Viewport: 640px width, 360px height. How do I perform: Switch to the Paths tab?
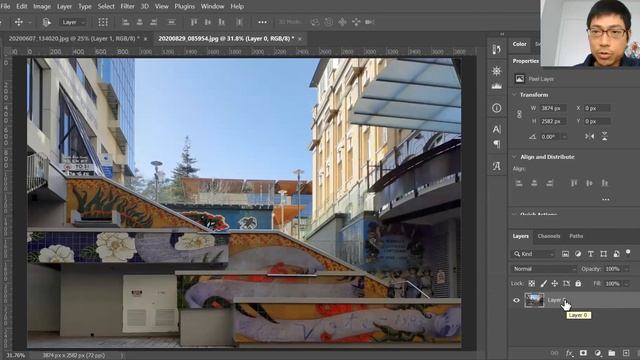coord(576,236)
